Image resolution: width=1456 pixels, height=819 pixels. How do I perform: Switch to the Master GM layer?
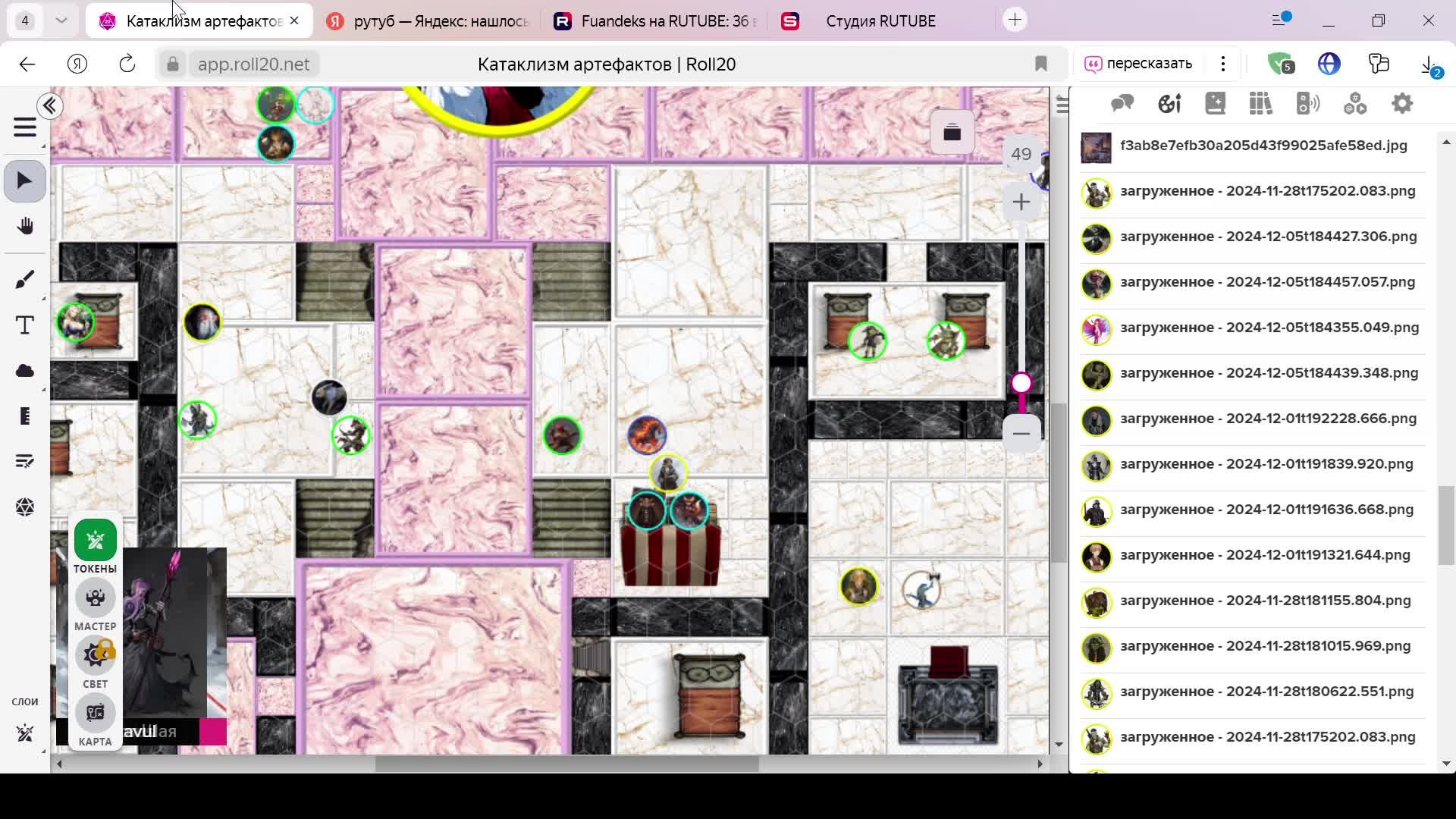pos(95,598)
